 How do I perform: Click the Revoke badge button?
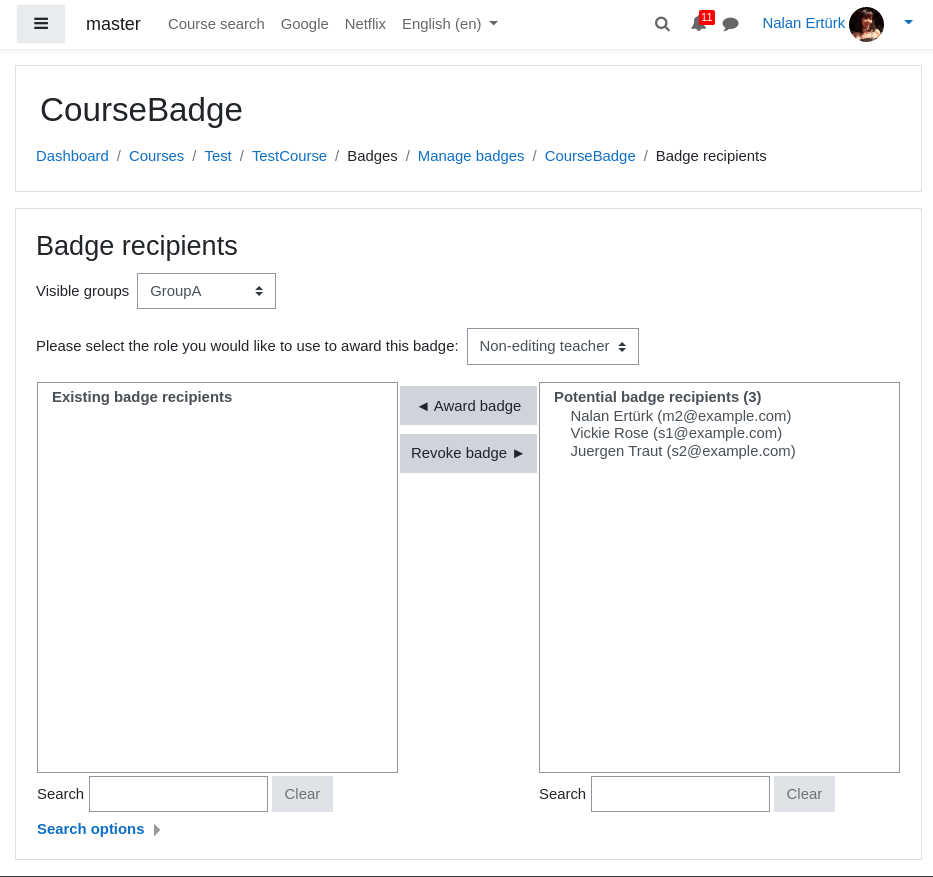point(468,453)
